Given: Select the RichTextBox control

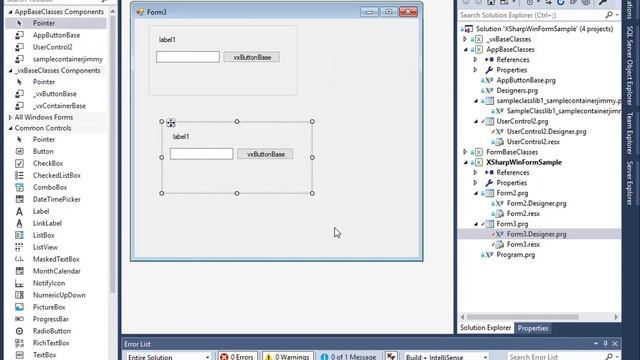Looking at the screenshot, I should tap(51, 343).
